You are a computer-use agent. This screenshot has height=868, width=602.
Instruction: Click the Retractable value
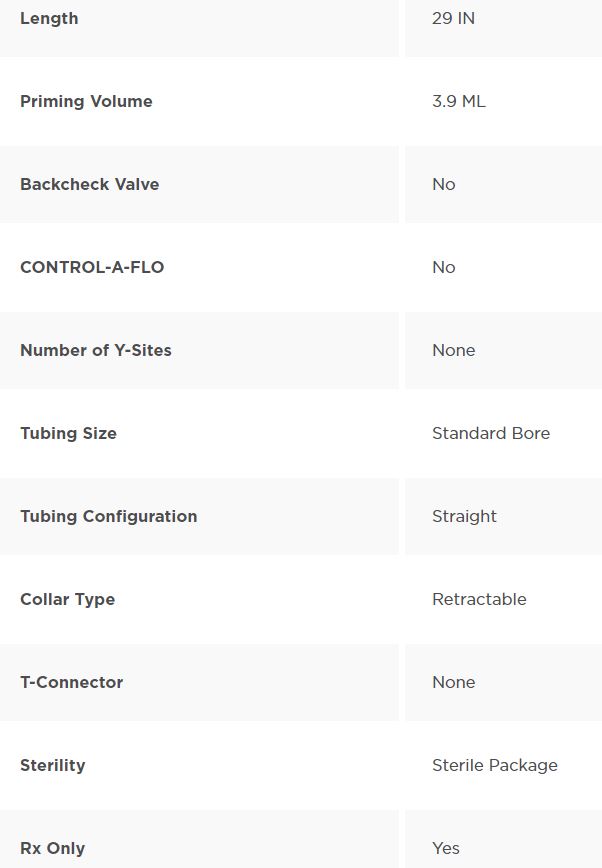pos(479,600)
